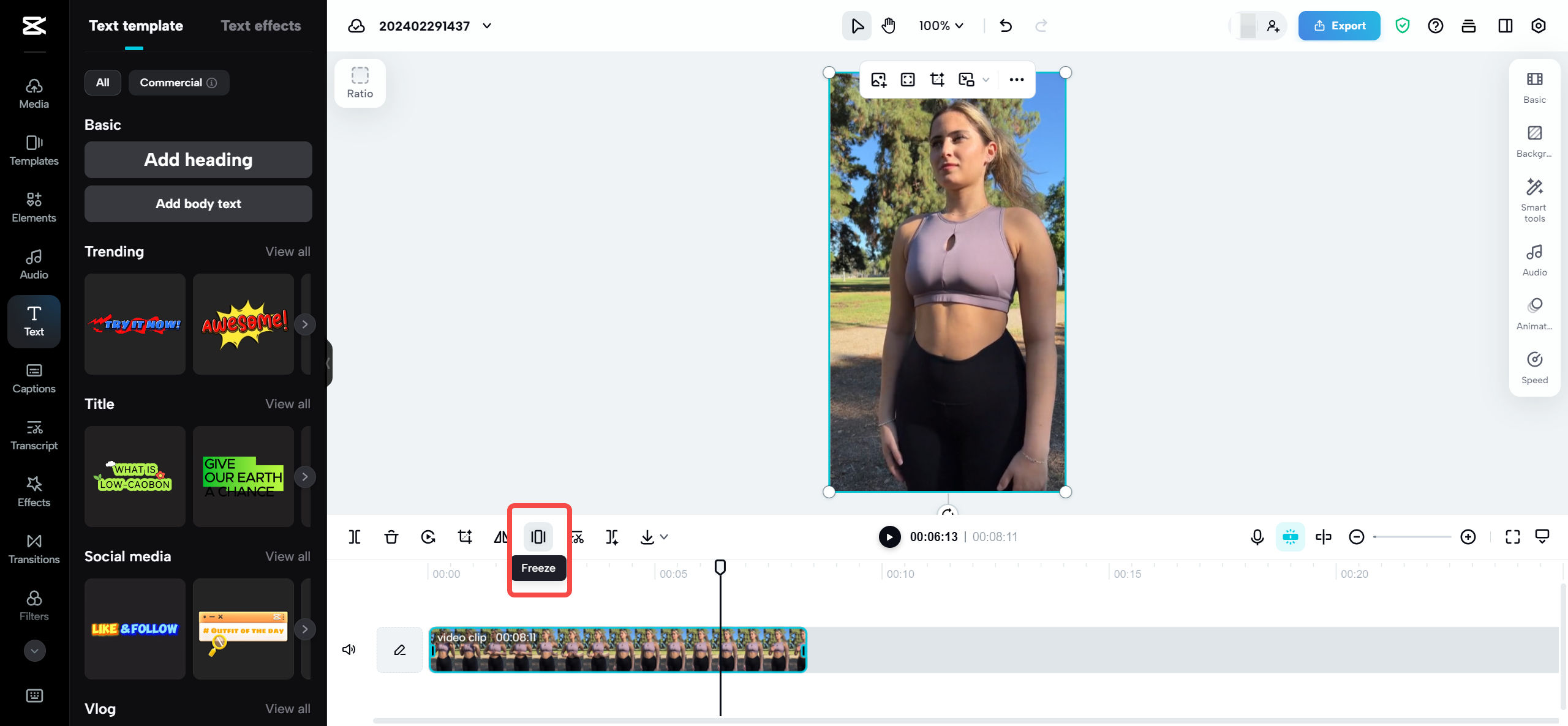
Task: Click View all next to Trending
Action: 287,251
